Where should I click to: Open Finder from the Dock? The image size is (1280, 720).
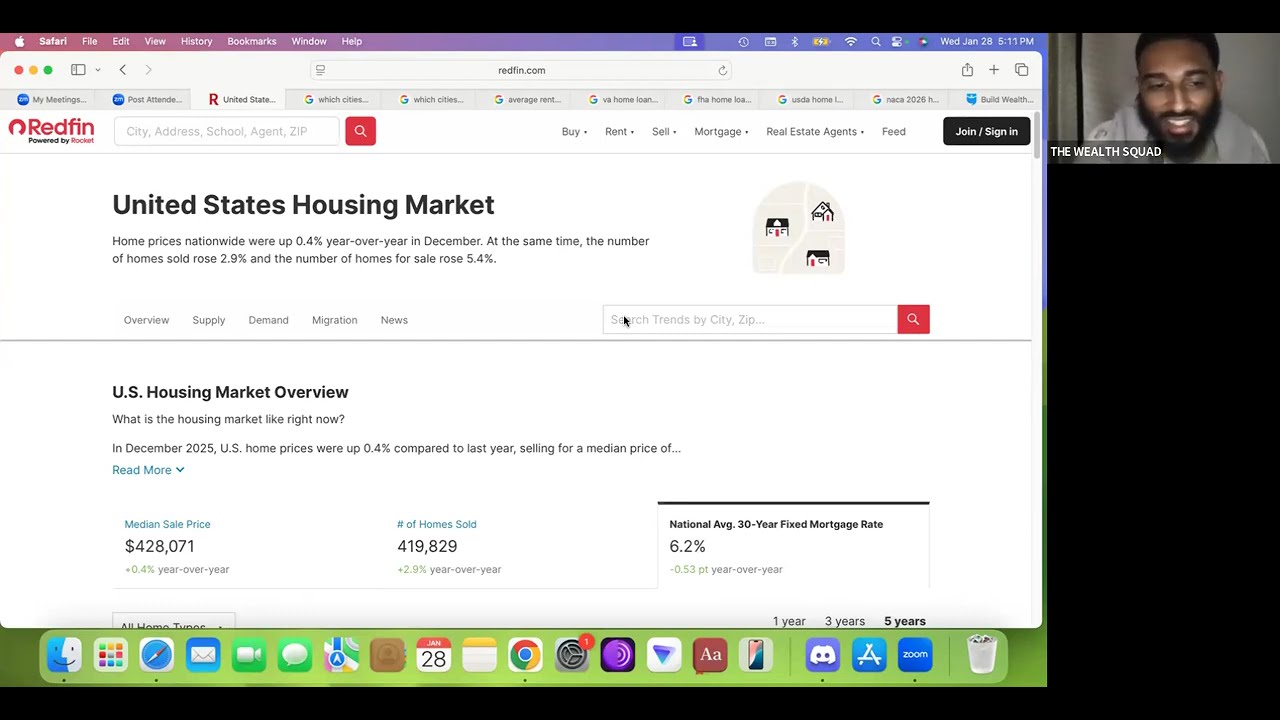[x=64, y=656]
